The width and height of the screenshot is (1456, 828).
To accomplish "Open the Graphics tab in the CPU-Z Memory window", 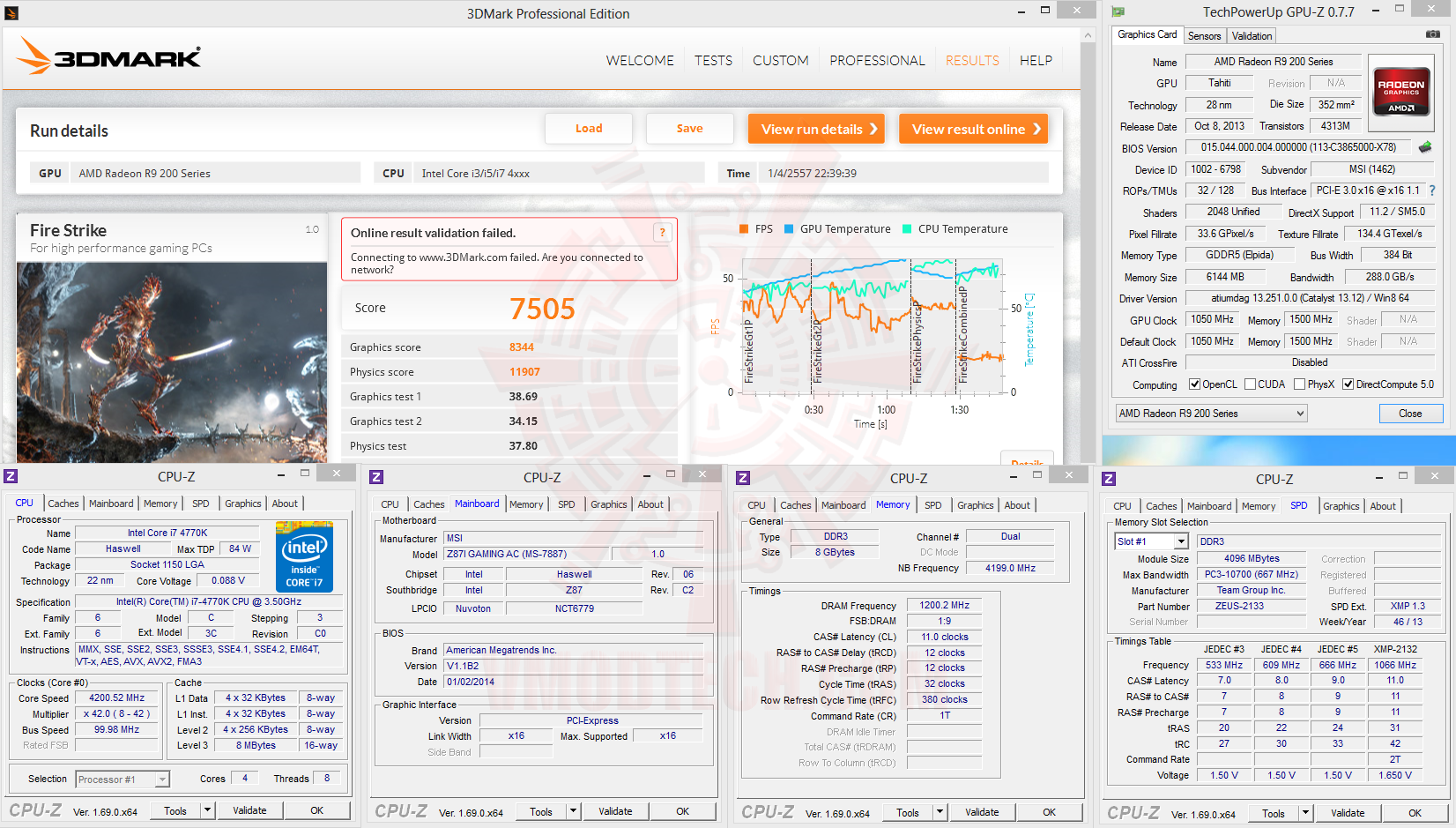I will click(976, 505).
